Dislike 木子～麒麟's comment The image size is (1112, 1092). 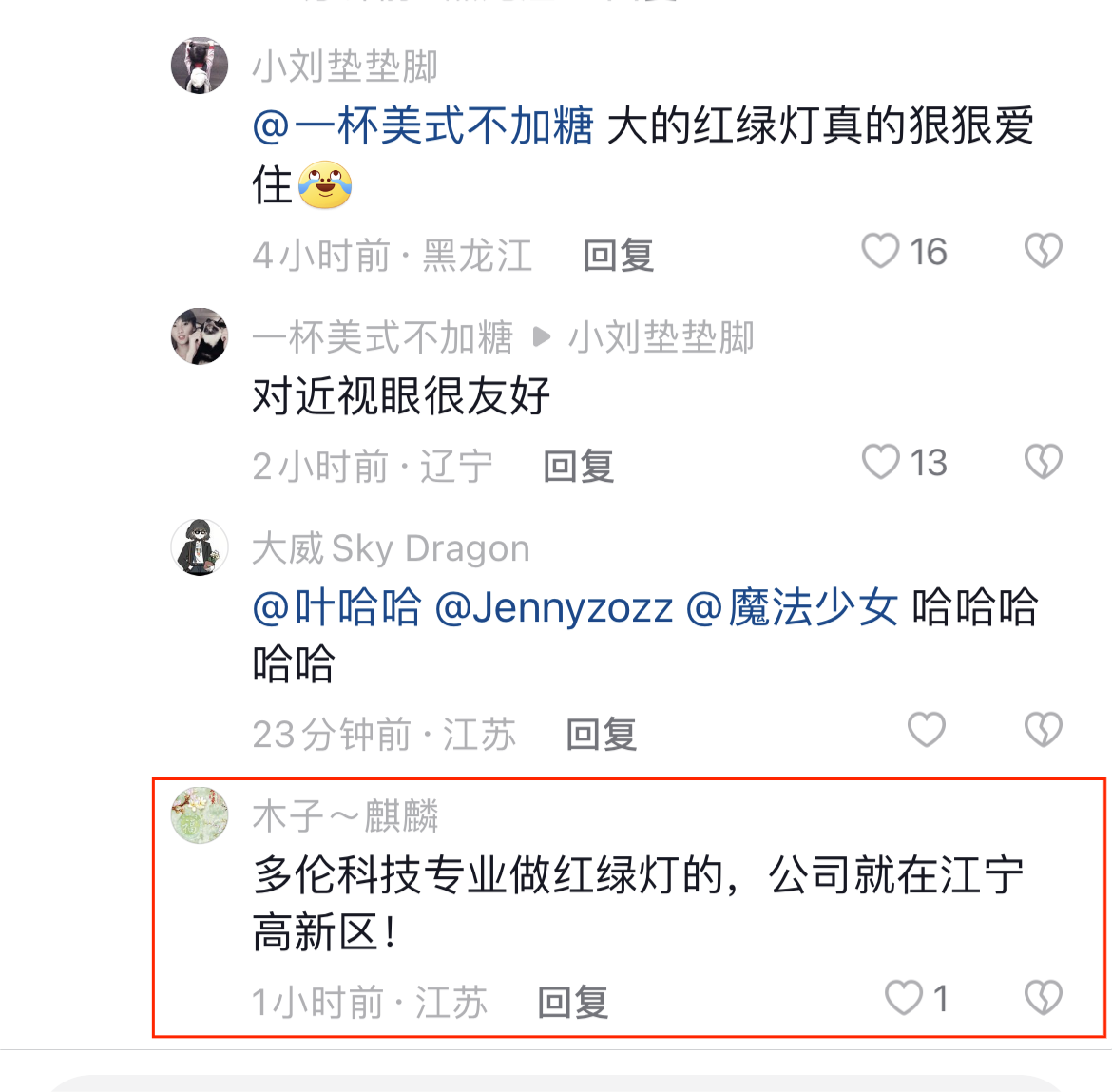click(x=1043, y=999)
